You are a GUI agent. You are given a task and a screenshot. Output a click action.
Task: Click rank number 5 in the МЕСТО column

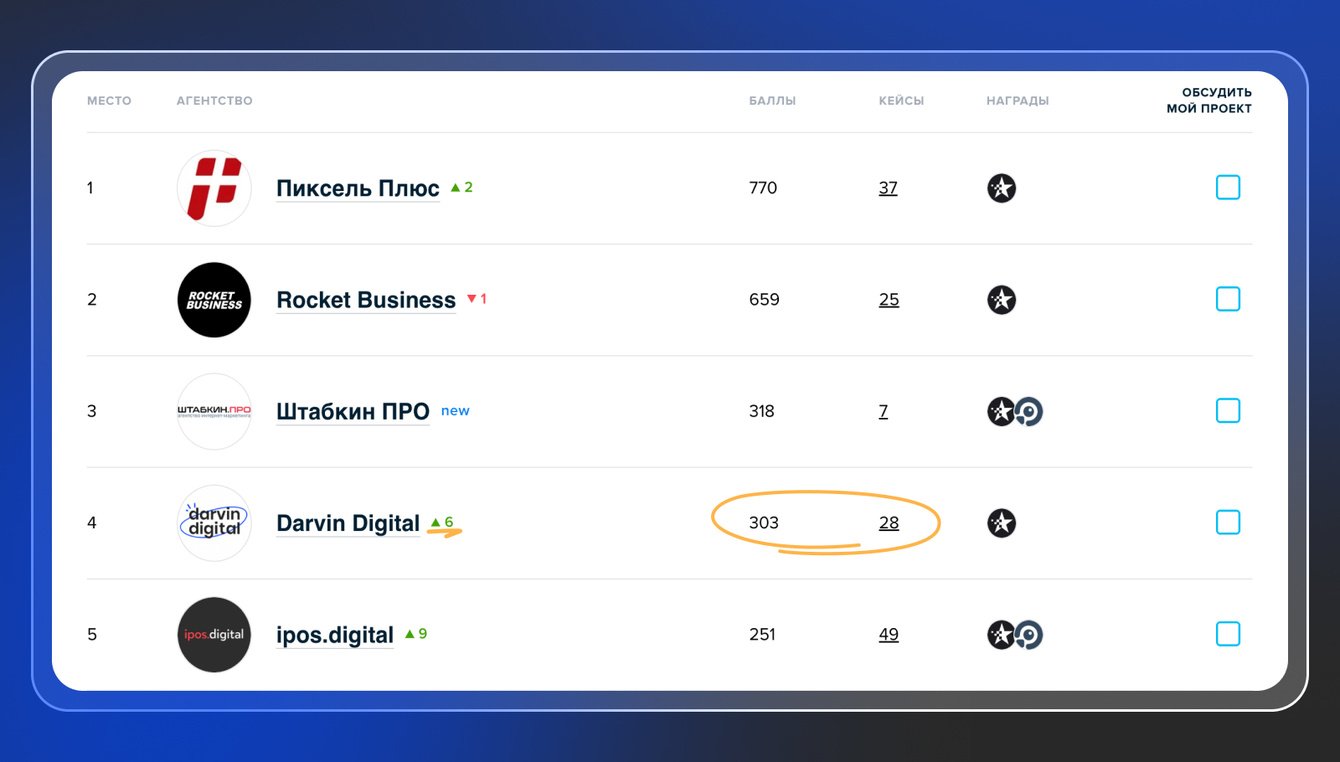(x=92, y=635)
